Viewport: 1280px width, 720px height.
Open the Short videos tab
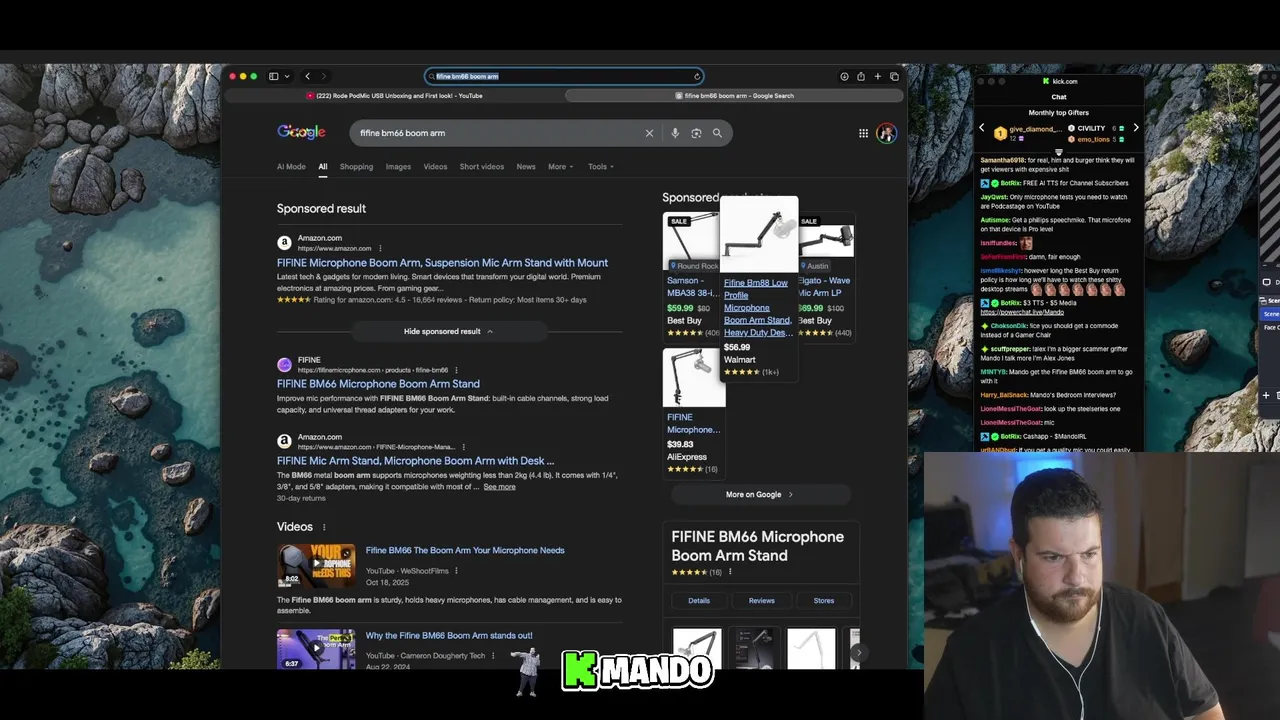pos(482,167)
